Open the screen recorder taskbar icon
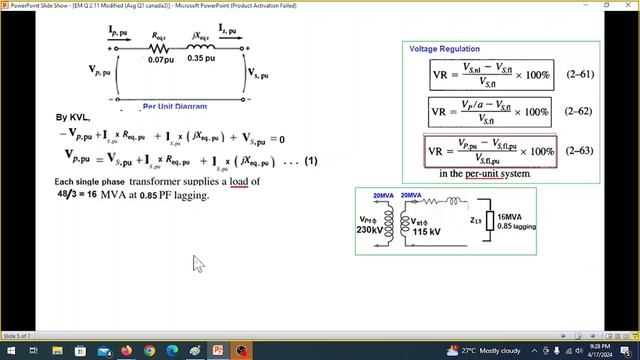Viewport: 640px width, 360px height. pos(241,351)
